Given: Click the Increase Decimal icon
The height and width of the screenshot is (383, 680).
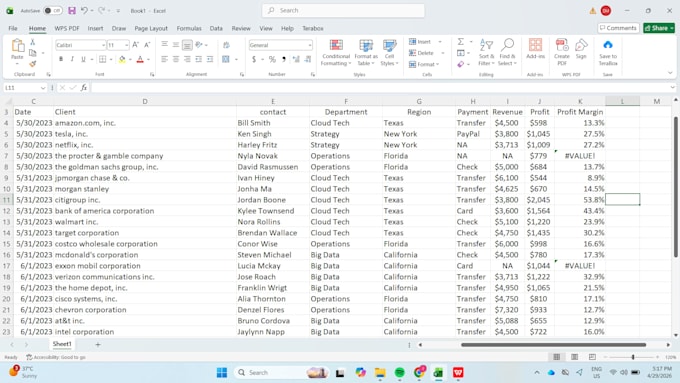Looking at the screenshot, I should point(296,59).
